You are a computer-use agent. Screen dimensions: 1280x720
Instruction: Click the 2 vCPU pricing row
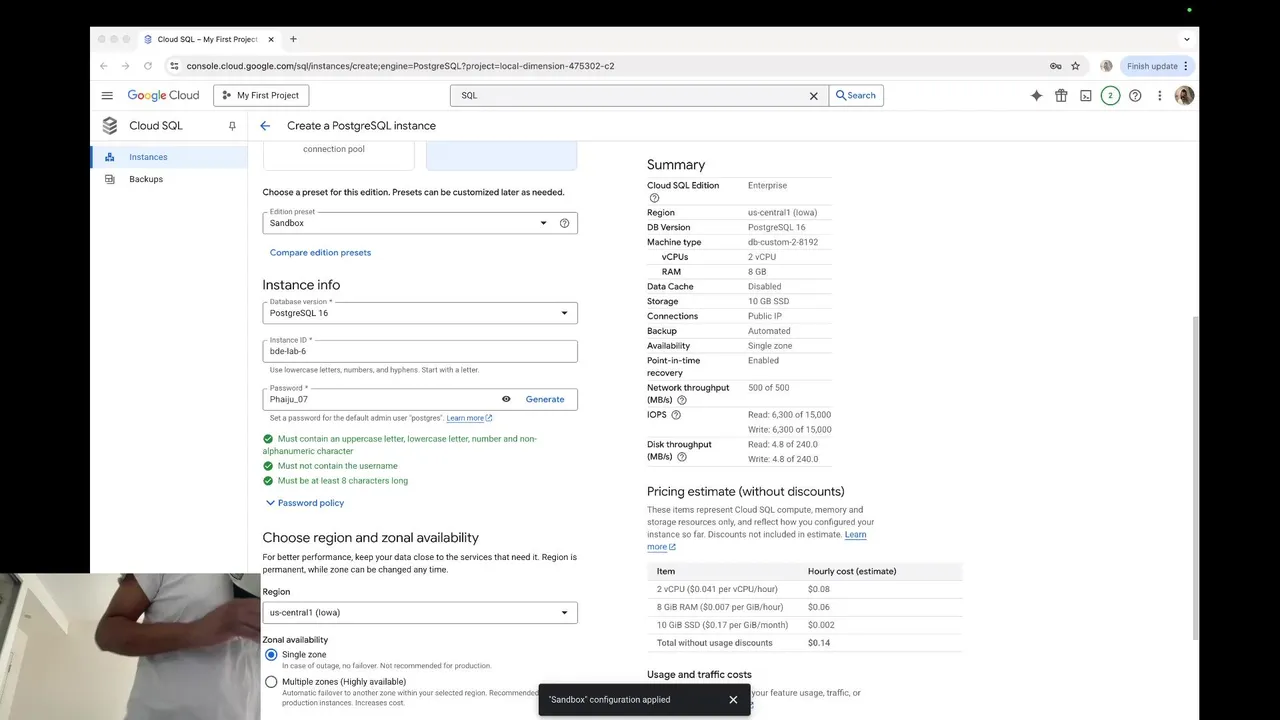pyautogui.click(x=804, y=589)
